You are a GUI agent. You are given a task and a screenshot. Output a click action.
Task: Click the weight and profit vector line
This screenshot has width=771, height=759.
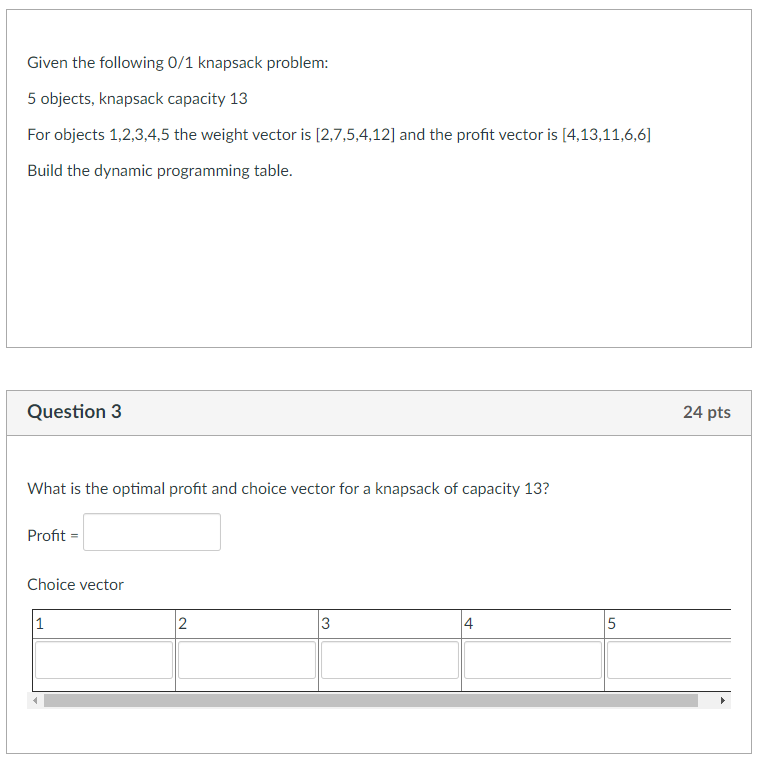coord(339,135)
